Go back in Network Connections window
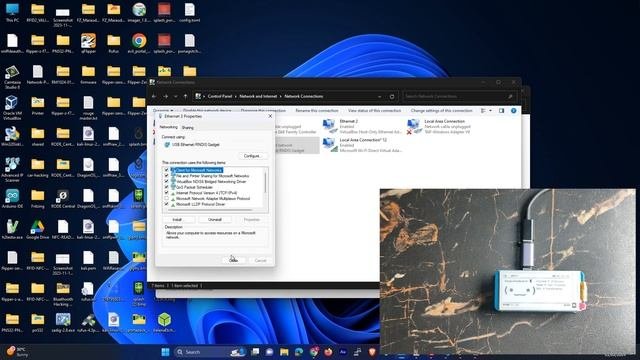 pyautogui.click(x=154, y=96)
